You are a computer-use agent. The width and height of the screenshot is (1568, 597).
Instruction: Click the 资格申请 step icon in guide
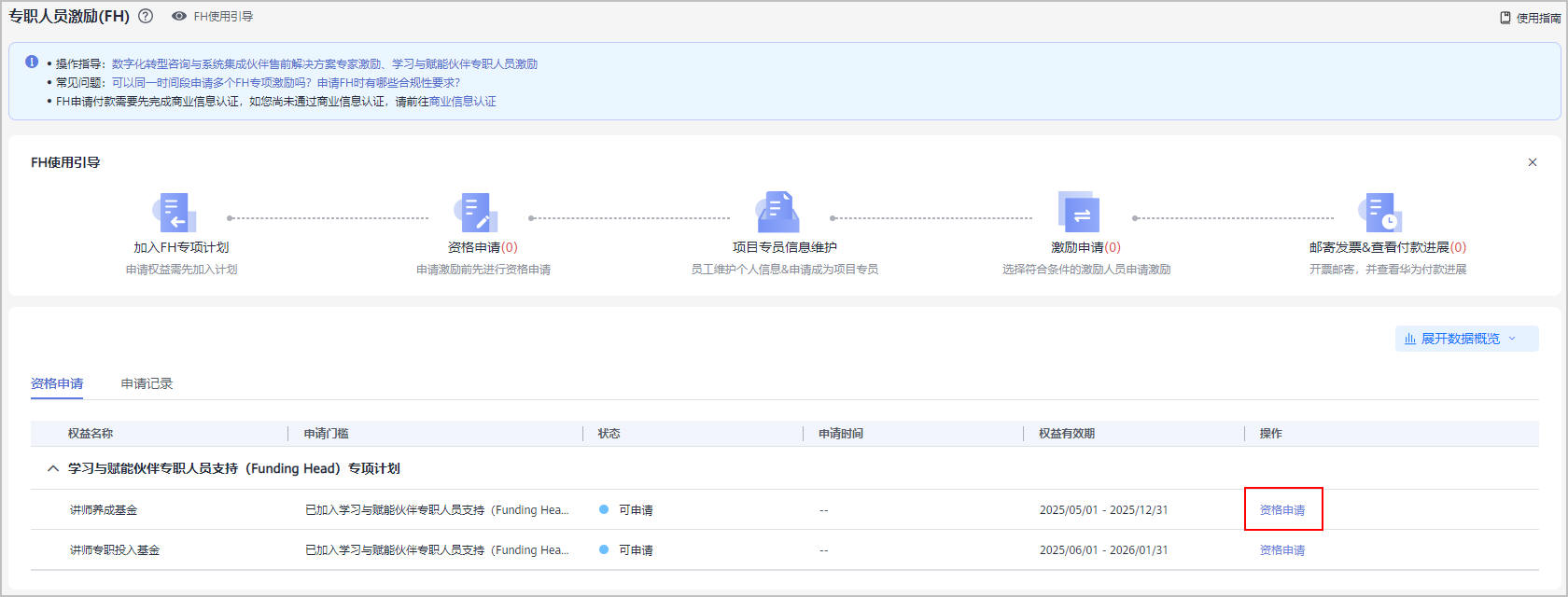pyautogui.click(x=477, y=213)
